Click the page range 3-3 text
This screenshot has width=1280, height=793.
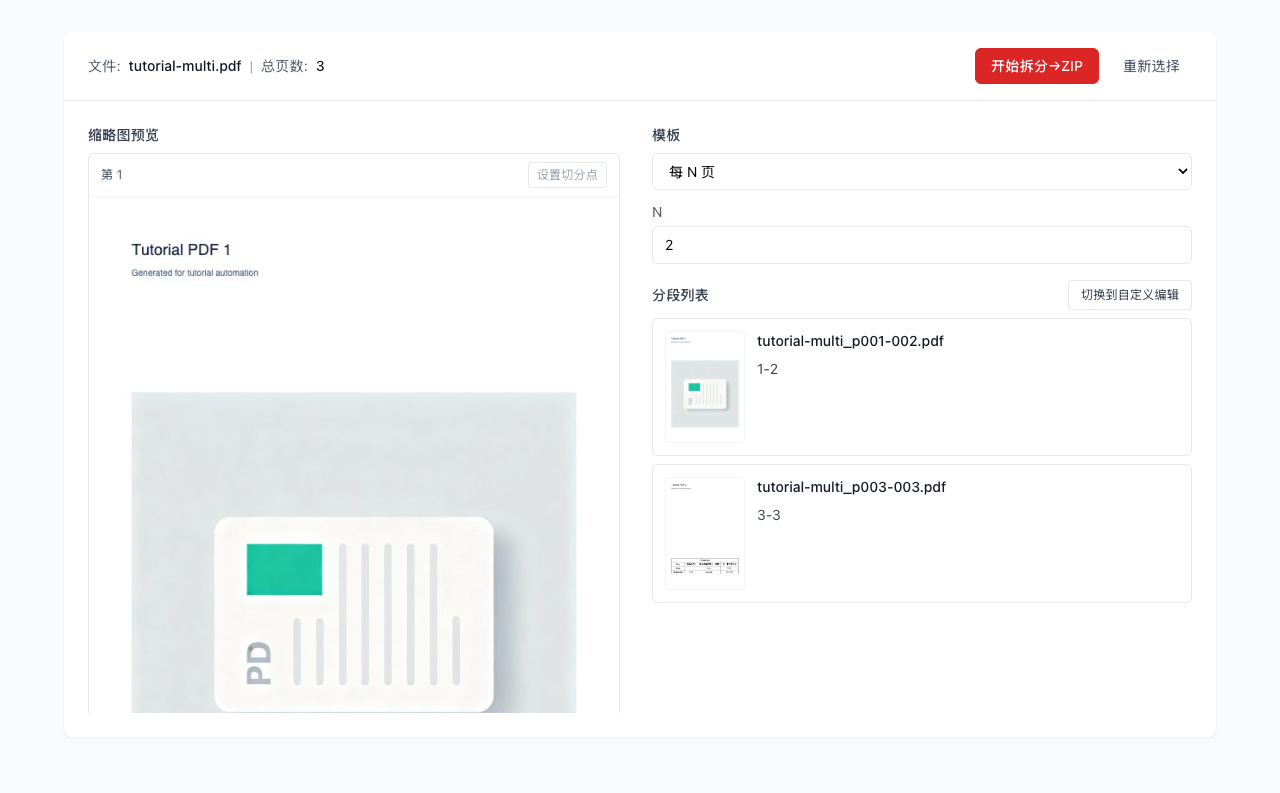pyautogui.click(x=768, y=515)
